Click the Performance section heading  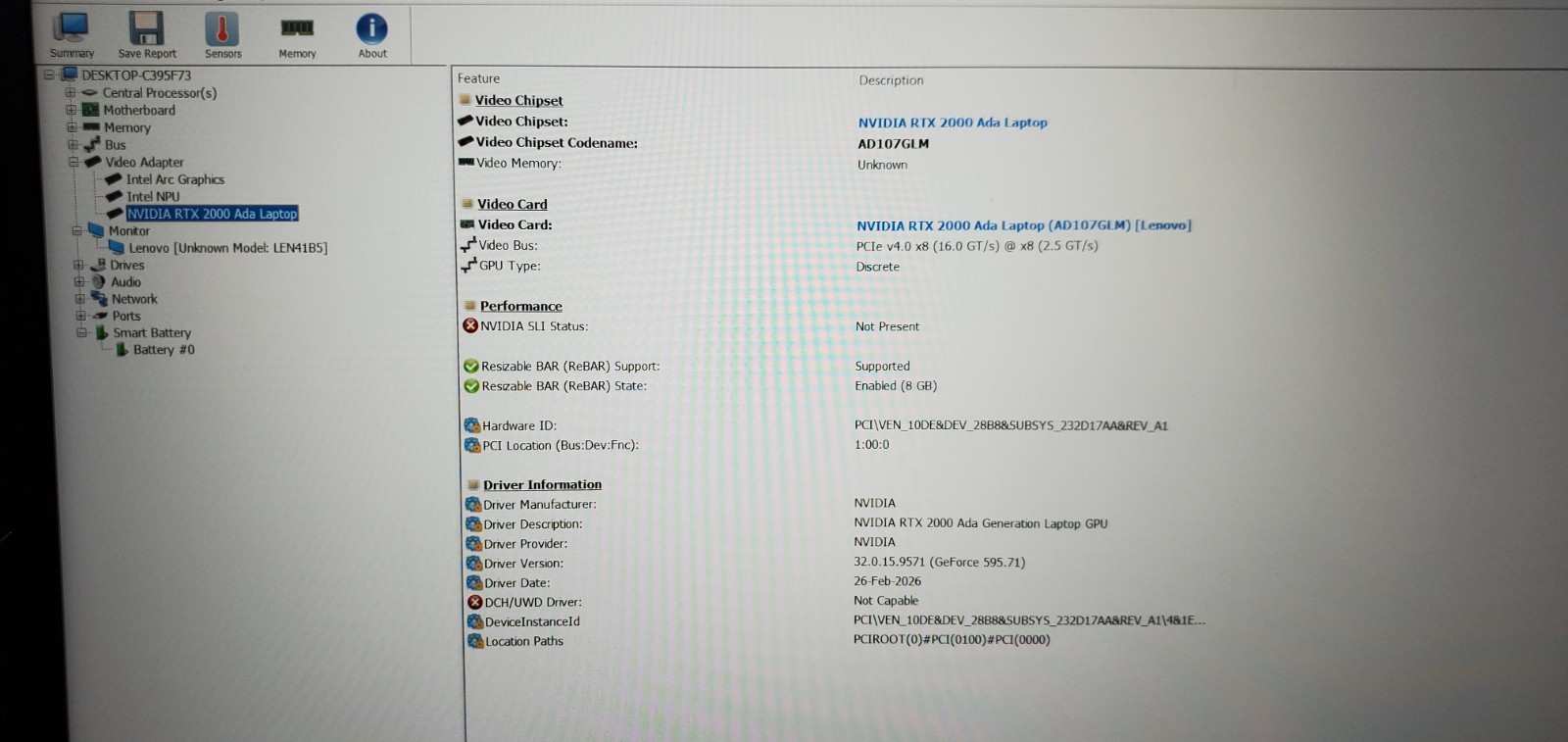tap(521, 306)
